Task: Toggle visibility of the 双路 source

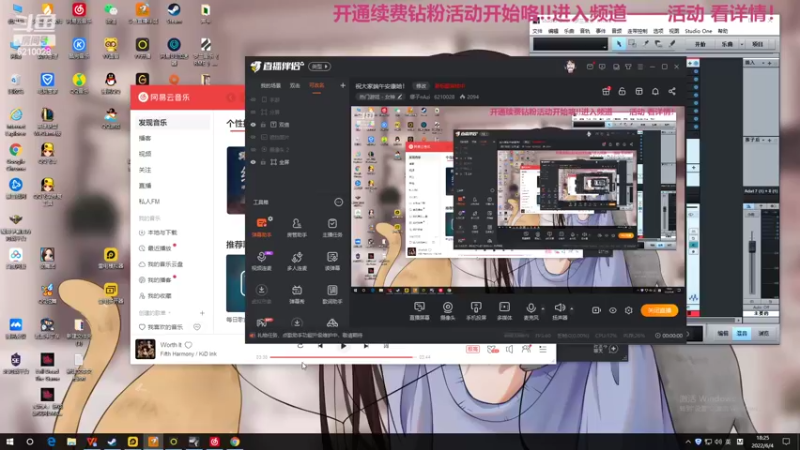Action: (x=253, y=124)
